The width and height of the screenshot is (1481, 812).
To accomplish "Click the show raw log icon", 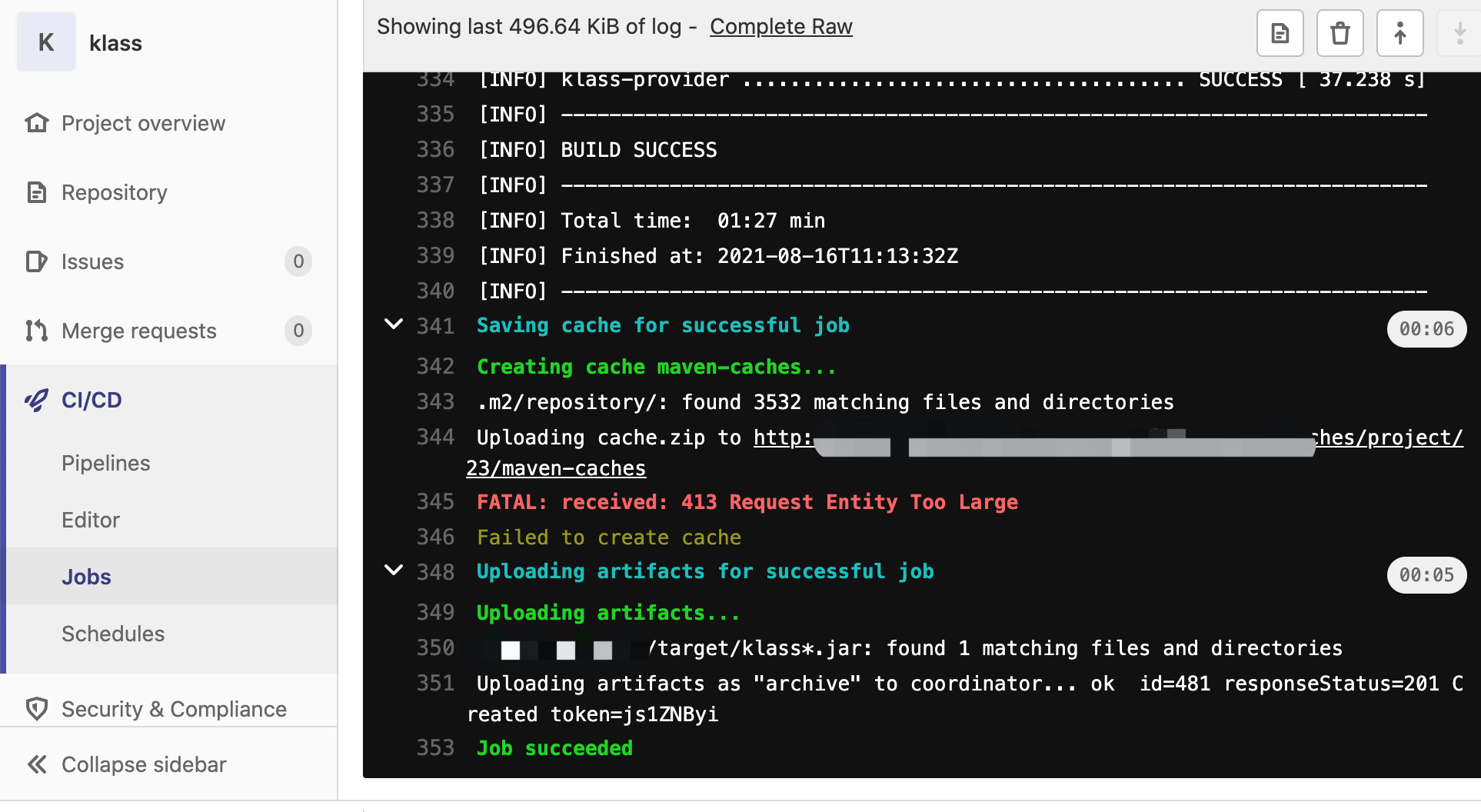I will (x=1280, y=33).
